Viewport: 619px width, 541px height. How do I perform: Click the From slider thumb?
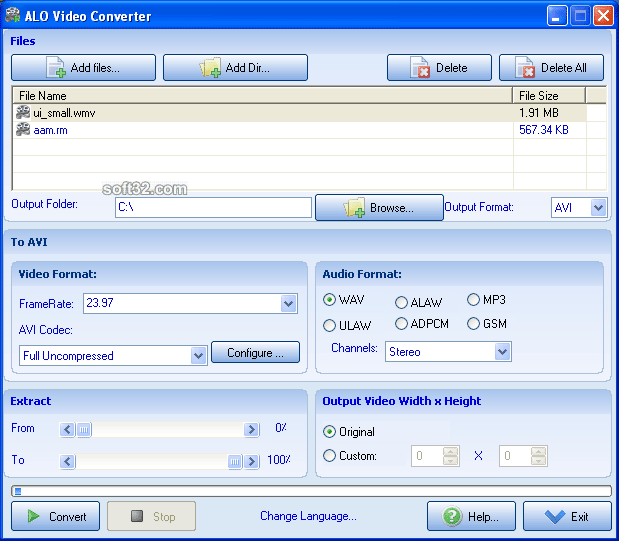(83, 429)
